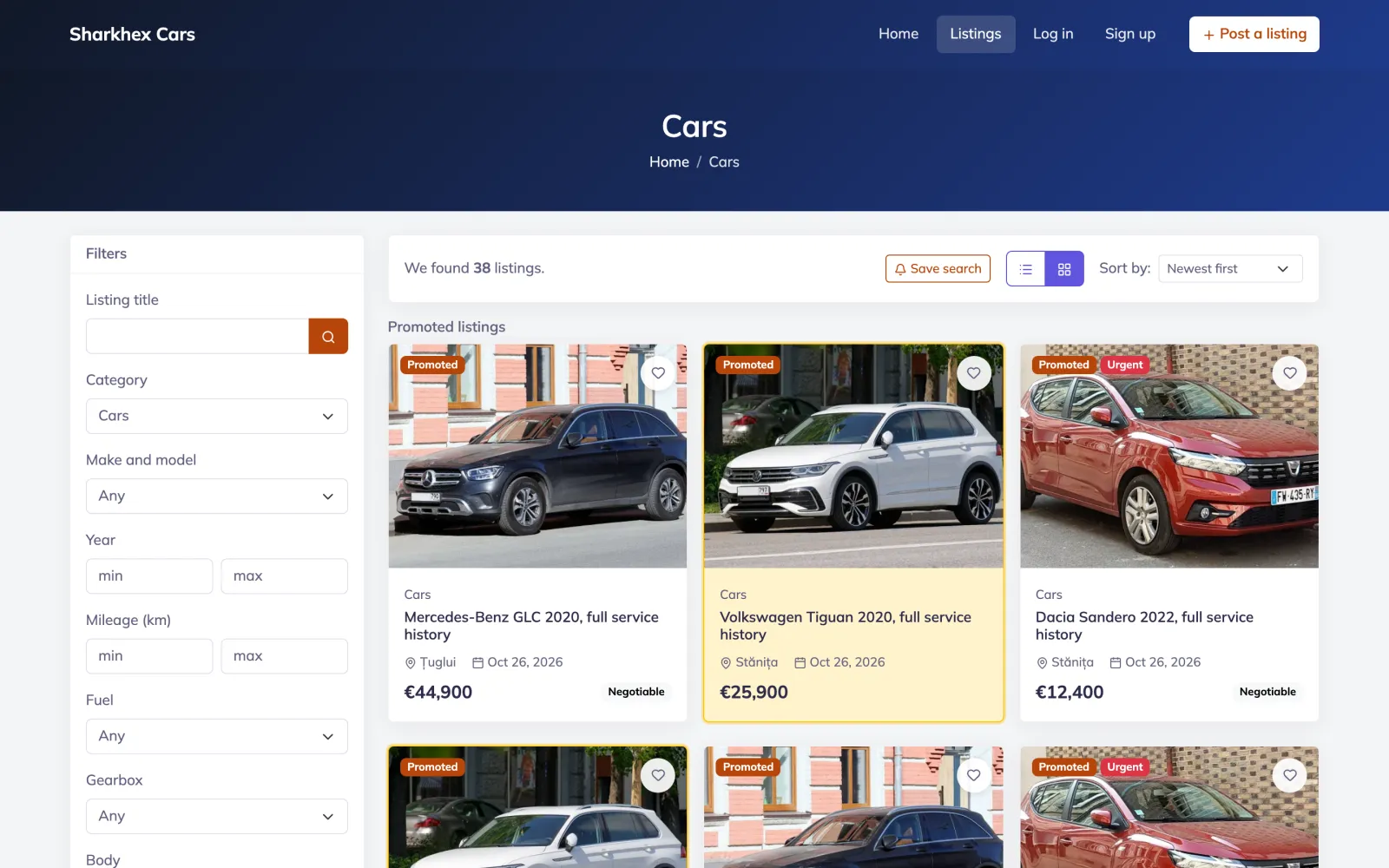Click the Mileage min field
Image resolution: width=1389 pixels, height=868 pixels.
[149, 656]
